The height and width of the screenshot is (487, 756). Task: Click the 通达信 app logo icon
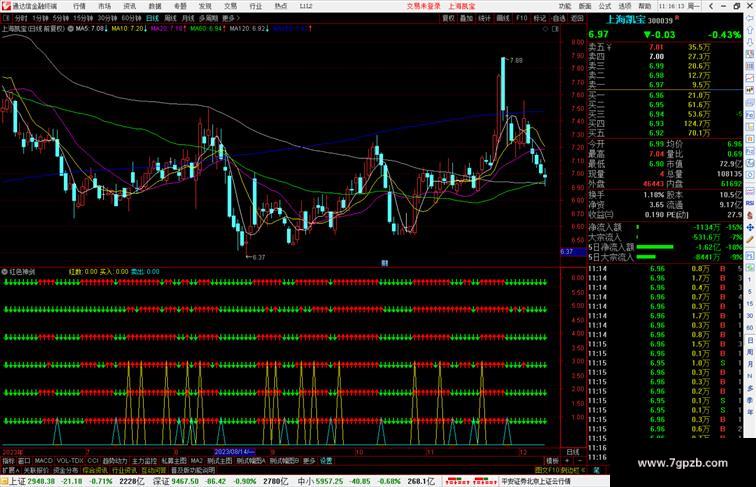(x=6, y=6)
